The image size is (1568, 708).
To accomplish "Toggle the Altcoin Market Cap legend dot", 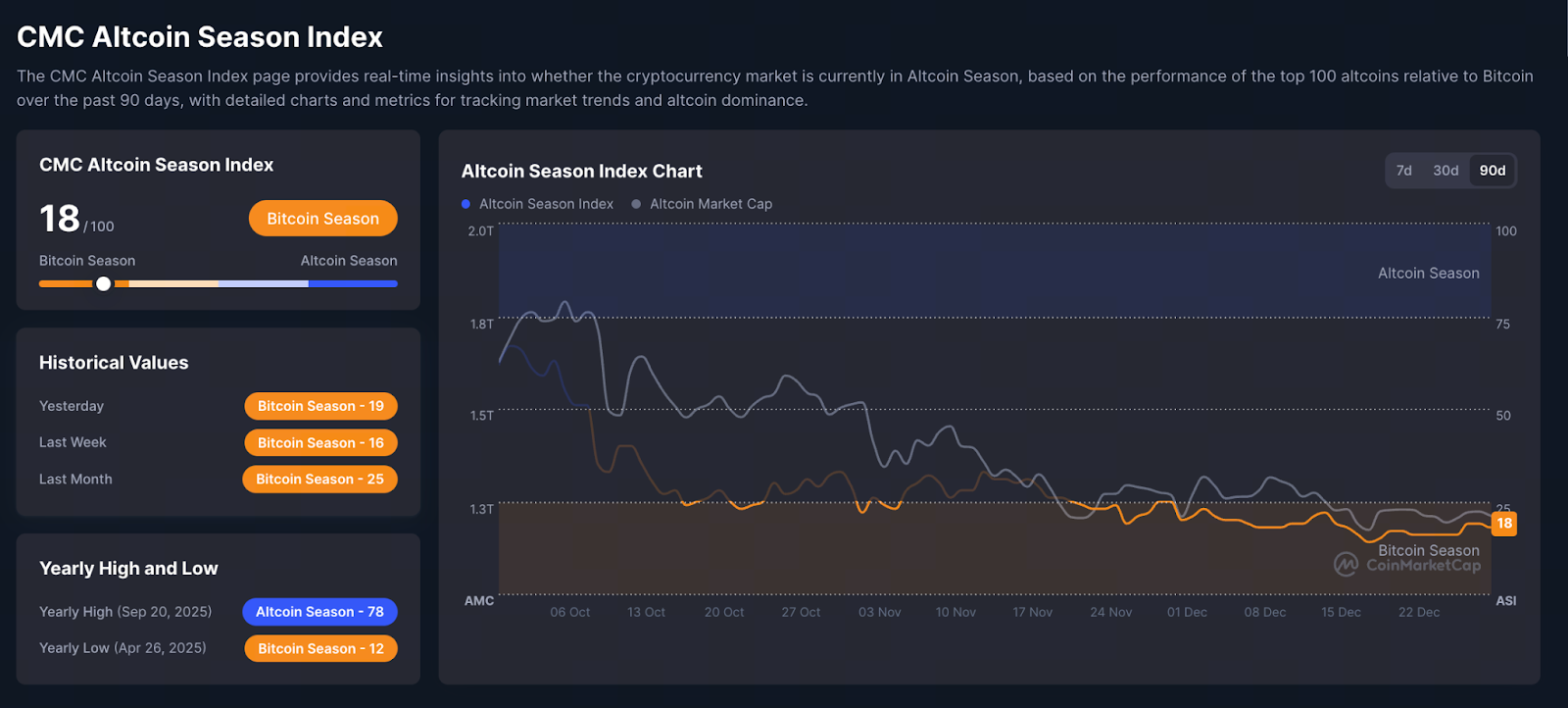I will point(637,204).
